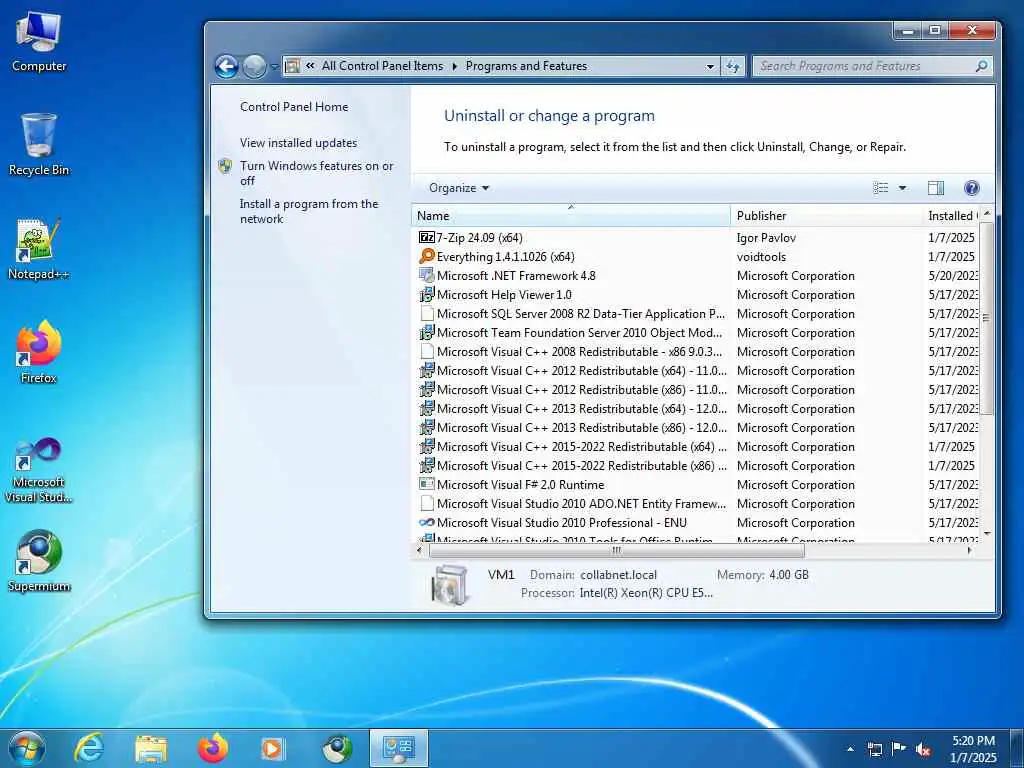Screen dimensions: 1024x768
Task: Sort list by Installed On column header
Action: (952, 216)
